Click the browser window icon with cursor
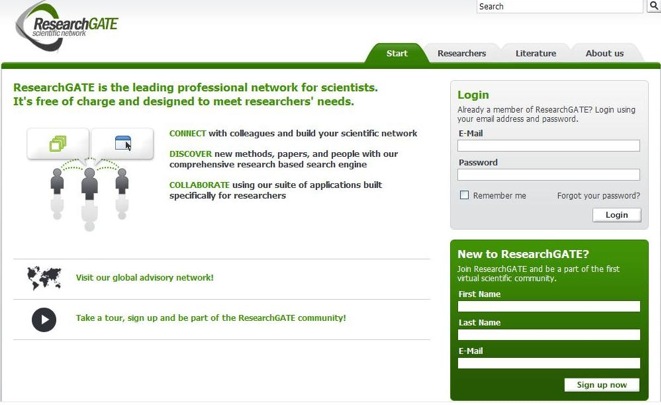The height and width of the screenshot is (405, 661). pyautogui.click(x=123, y=144)
